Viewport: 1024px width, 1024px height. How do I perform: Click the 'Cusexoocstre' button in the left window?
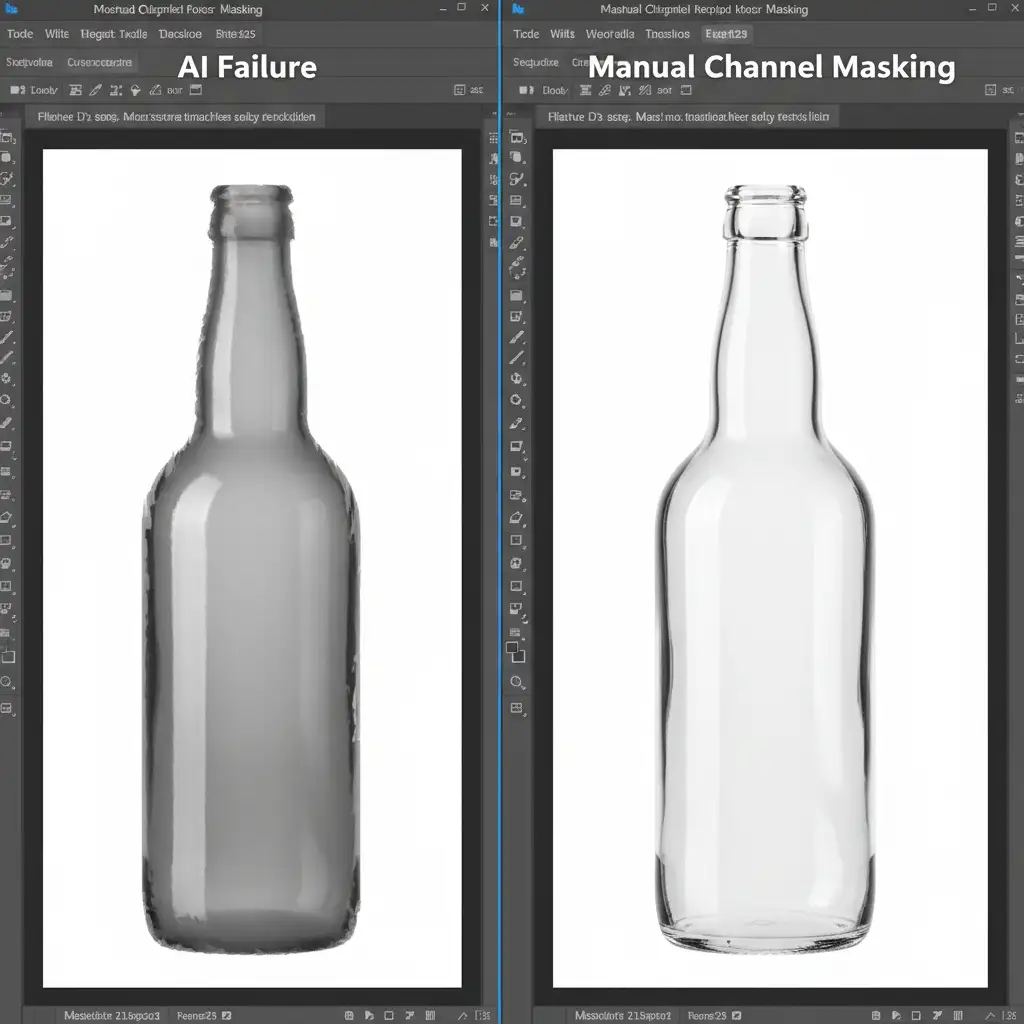point(99,62)
